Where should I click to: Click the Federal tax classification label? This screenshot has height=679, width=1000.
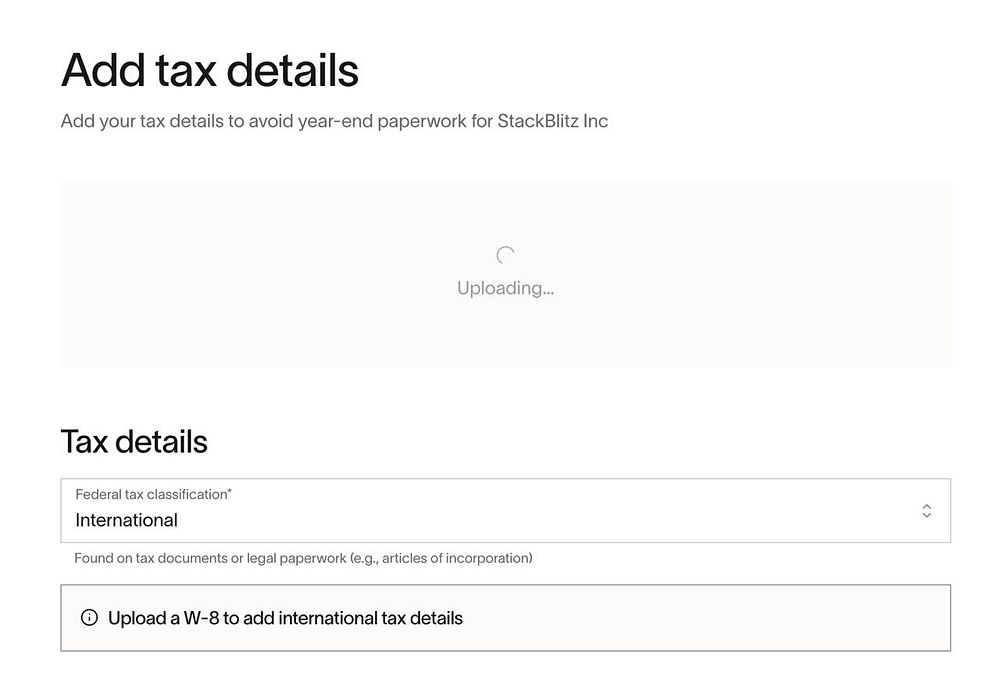[151, 494]
